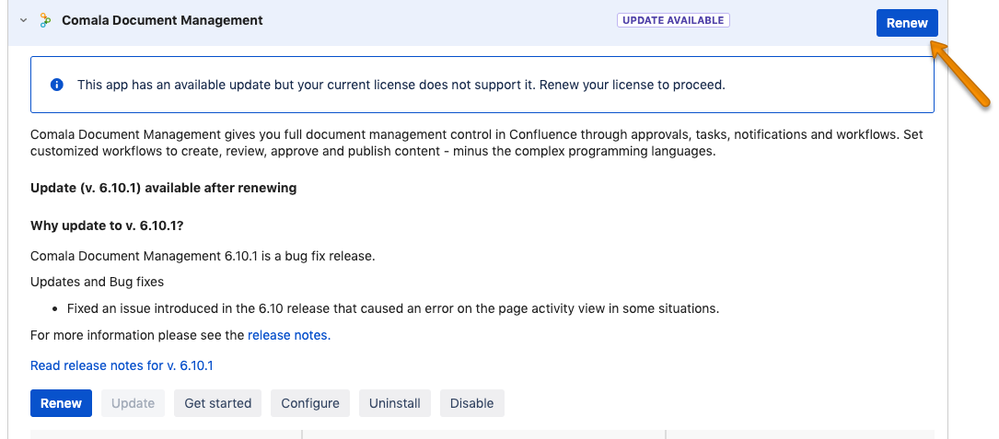Click the Renew button in bottom action row

(x=61, y=403)
